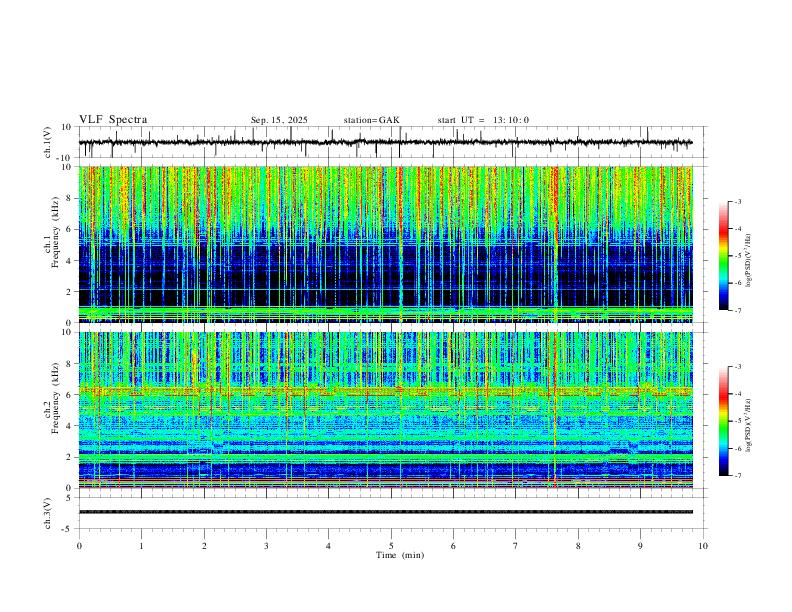This screenshot has height=612, width=792.
Task: Click the "-5" tick on the ch.2 colorbar
Action: click(738, 421)
